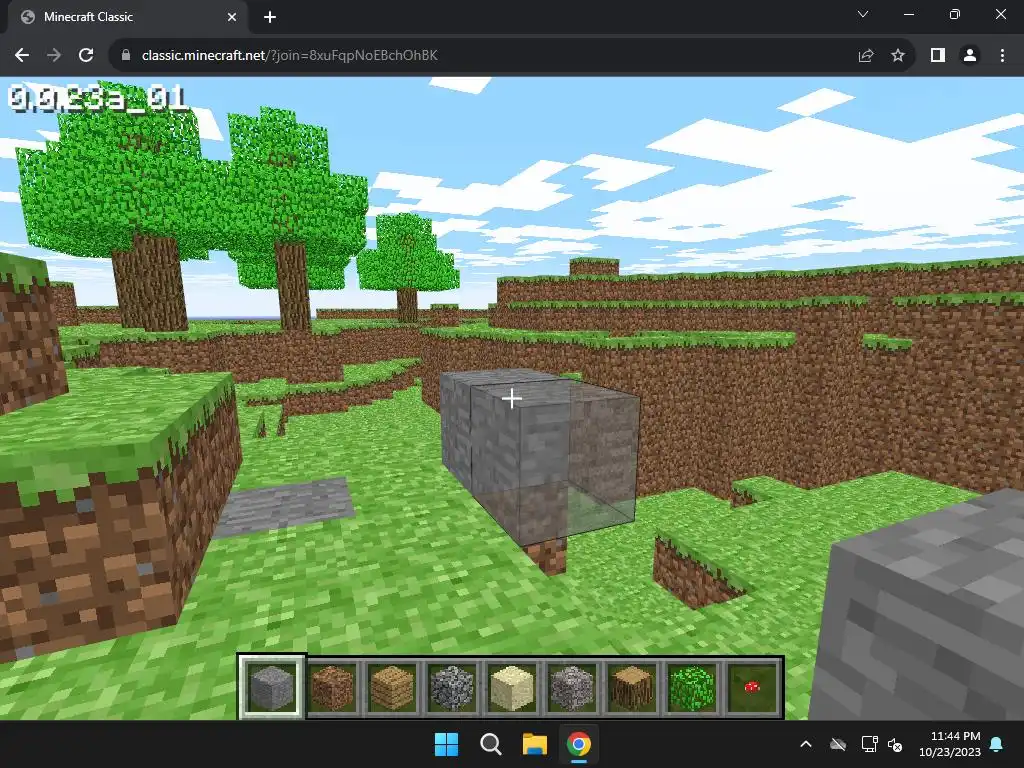This screenshot has height=768, width=1024.
Task: Select the gravel block in hotbar
Action: pos(572,687)
